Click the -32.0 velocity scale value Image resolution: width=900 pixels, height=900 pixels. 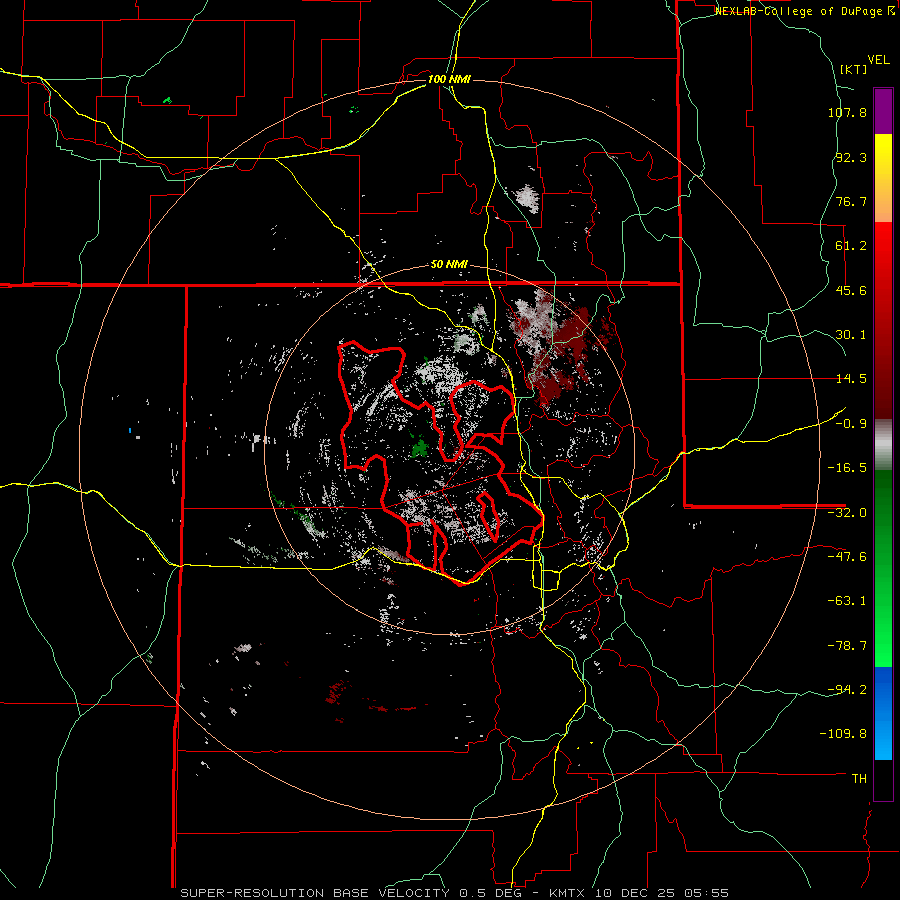(x=847, y=513)
